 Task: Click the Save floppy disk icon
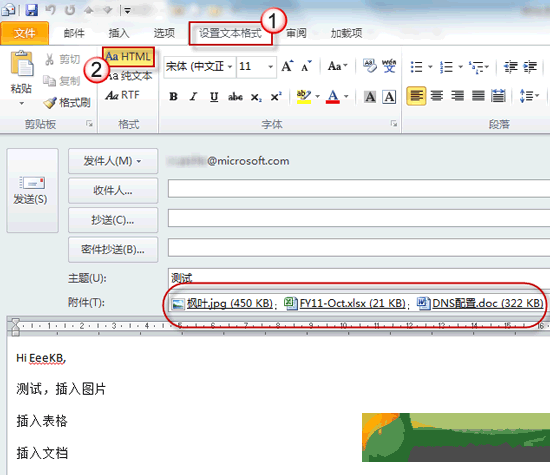32,9
